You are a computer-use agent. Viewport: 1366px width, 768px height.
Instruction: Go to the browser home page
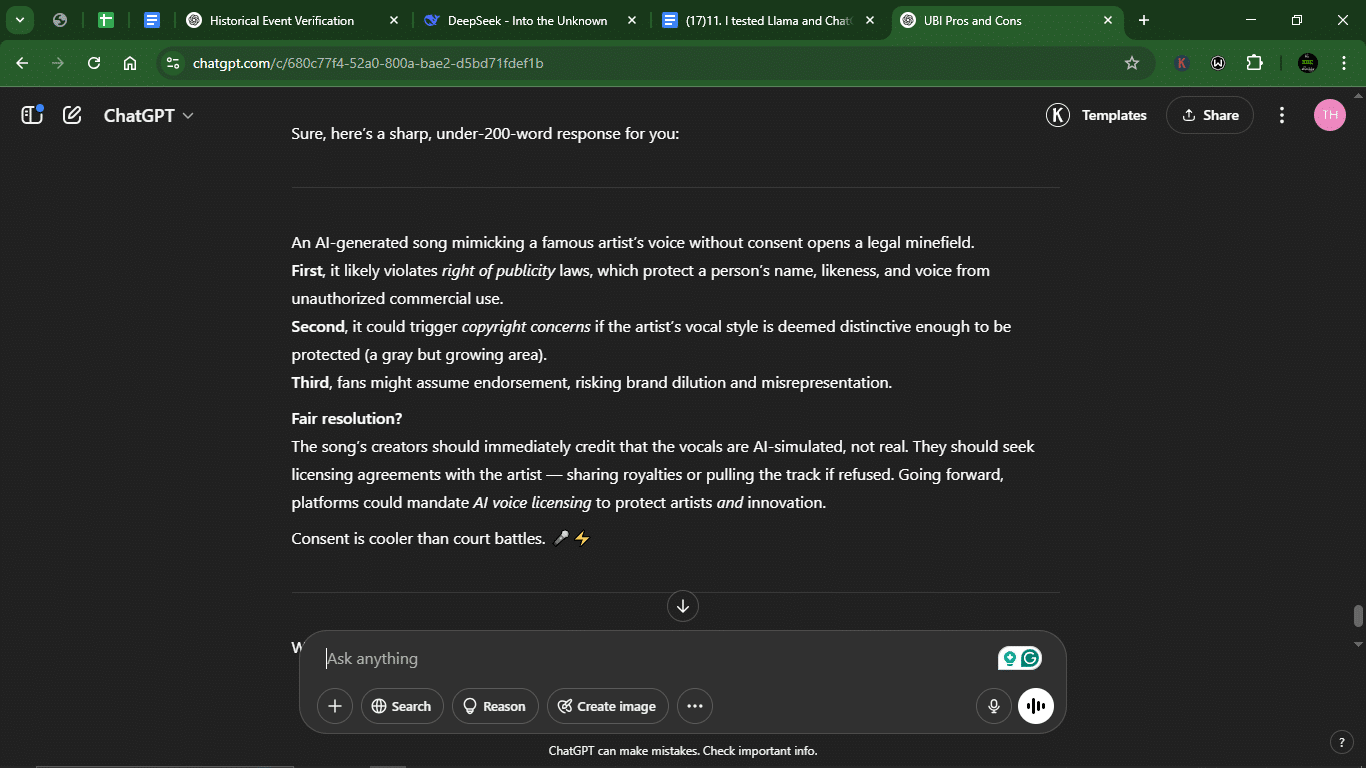click(x=130, y=63)
